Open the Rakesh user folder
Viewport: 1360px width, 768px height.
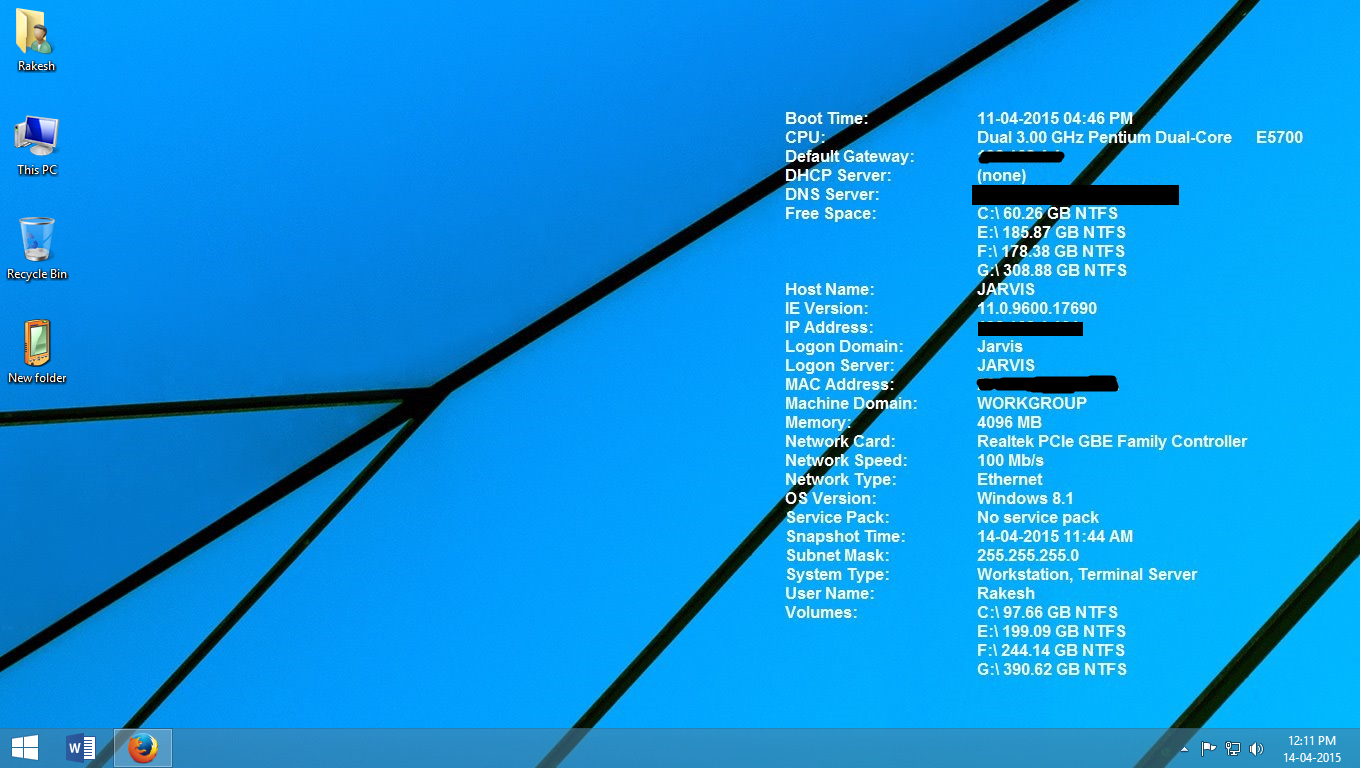click(x=36, y=35)
